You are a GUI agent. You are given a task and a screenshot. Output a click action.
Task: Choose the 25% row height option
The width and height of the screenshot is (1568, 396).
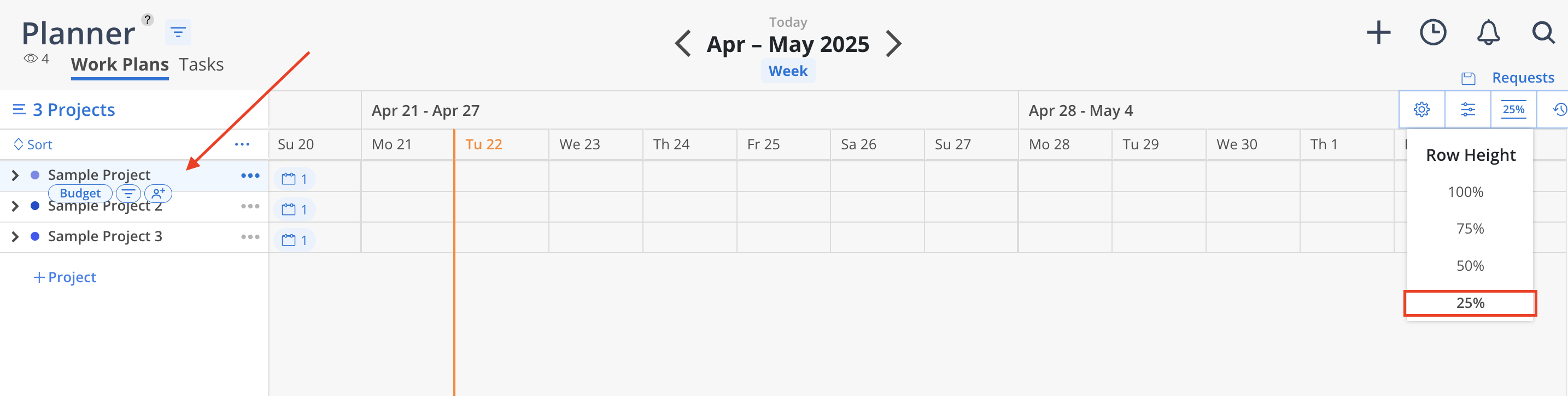1470,304
